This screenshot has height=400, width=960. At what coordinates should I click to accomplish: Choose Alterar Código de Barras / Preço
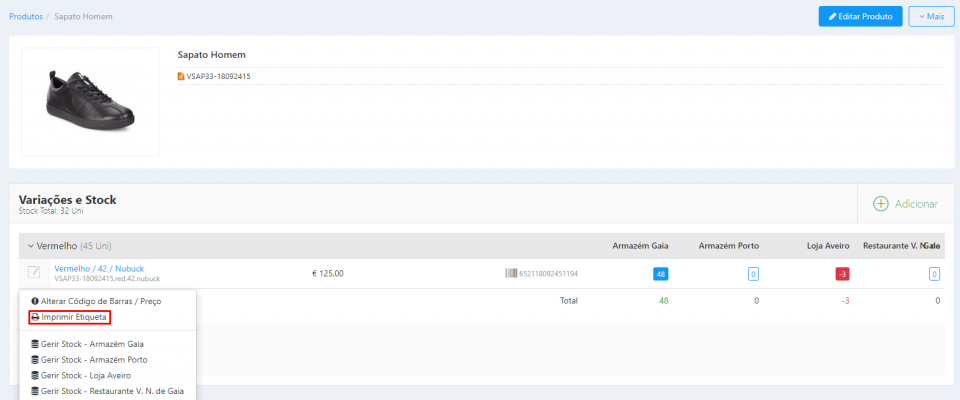[95, 301]
